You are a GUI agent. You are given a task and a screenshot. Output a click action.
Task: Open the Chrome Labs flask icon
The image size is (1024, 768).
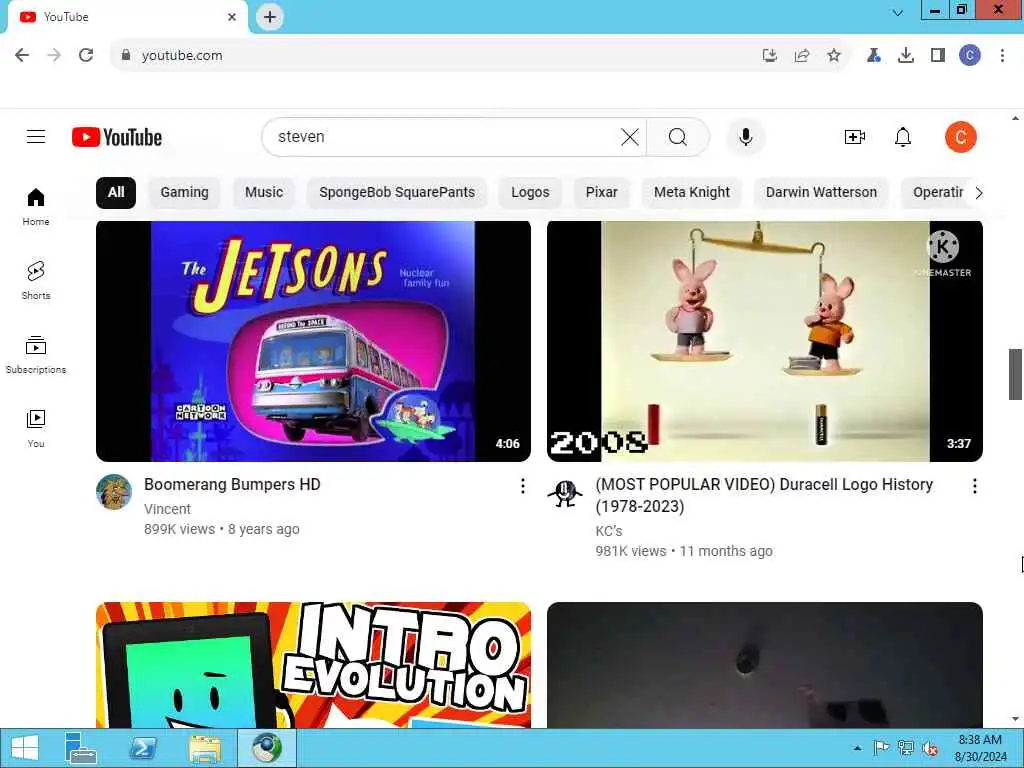tap(874, 56)
